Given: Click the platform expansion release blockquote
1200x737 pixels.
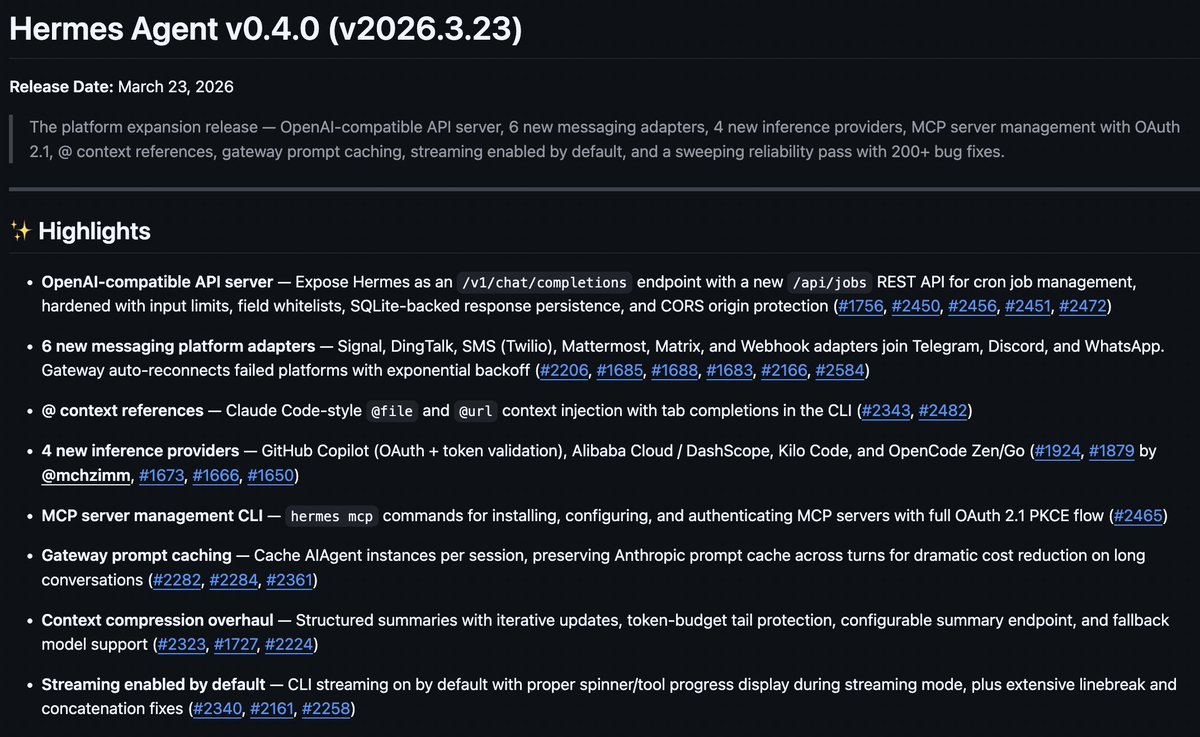Looking at the screenshot, I should 605,140.
